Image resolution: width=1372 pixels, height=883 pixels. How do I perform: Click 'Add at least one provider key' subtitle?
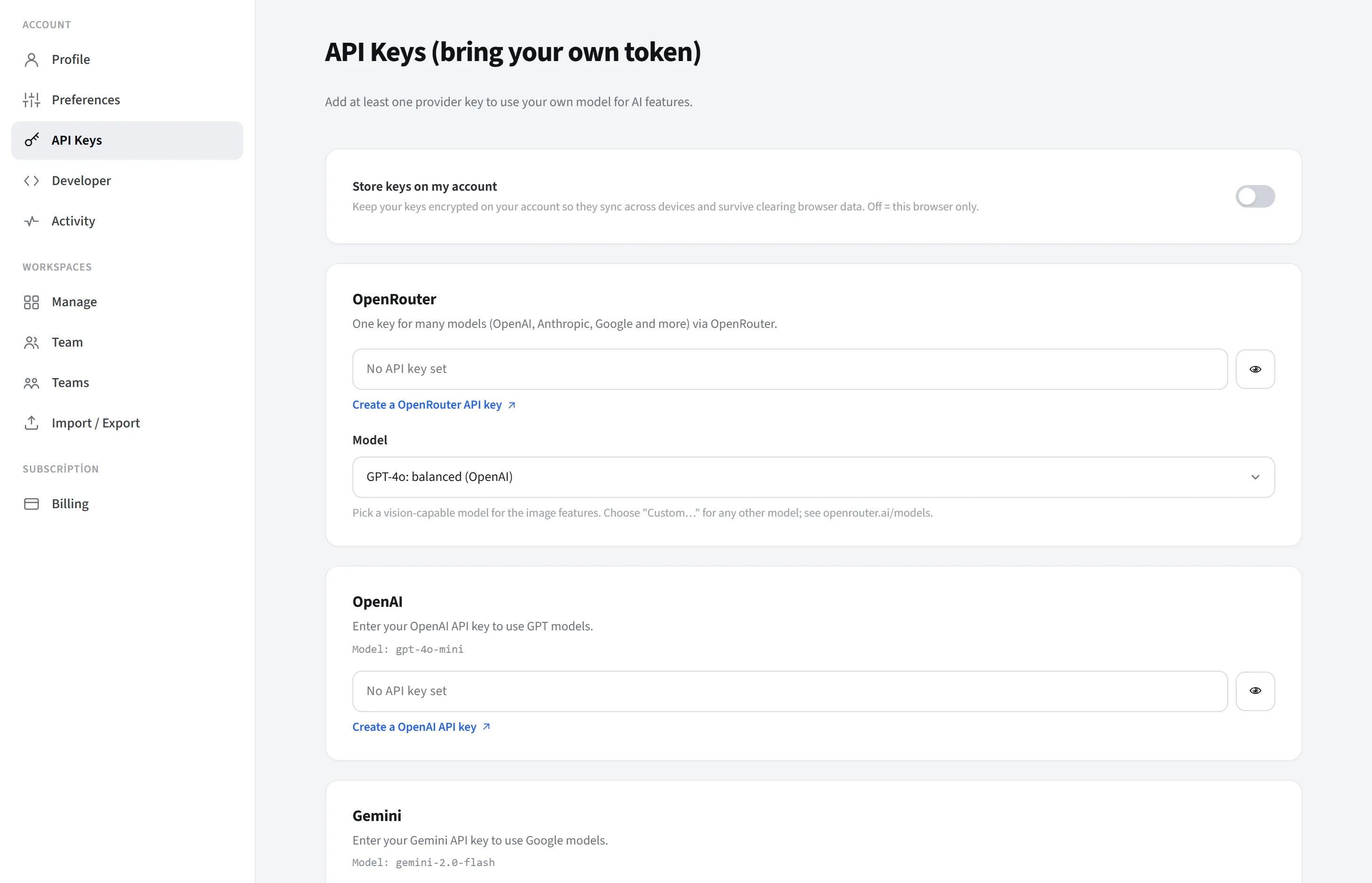point(509,102)
